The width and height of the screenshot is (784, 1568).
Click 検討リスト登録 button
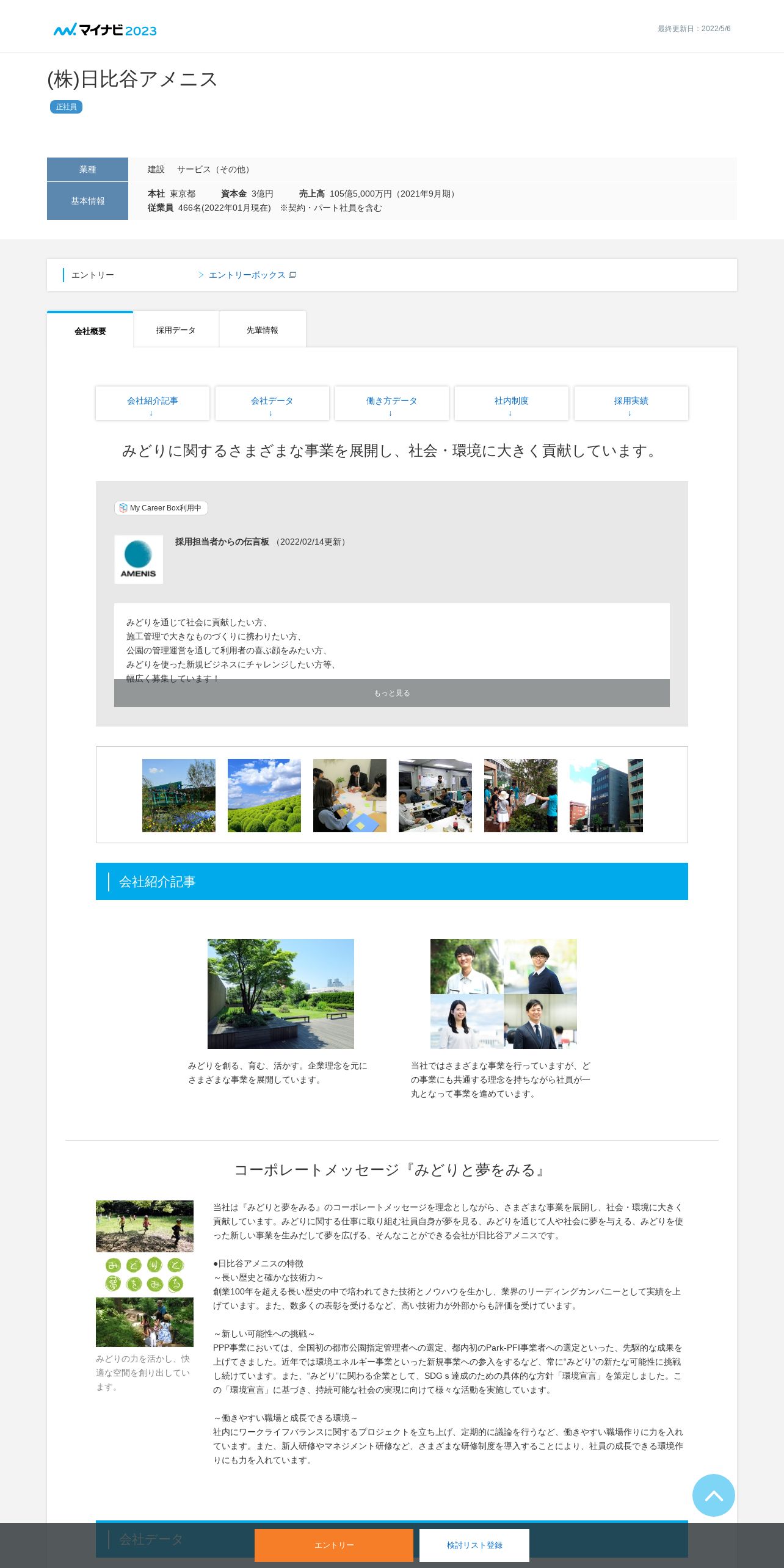pos(474,1545)
